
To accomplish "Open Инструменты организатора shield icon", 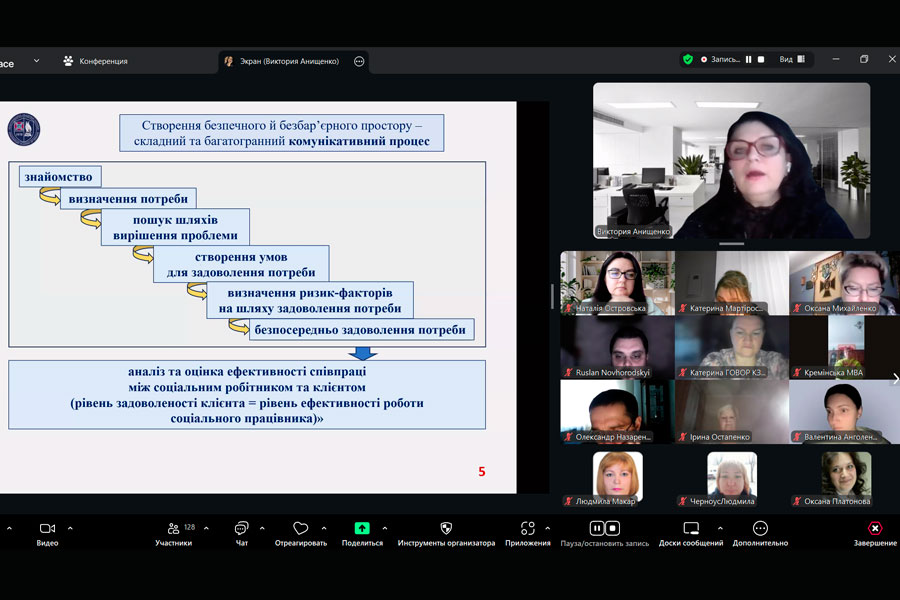I will click(x=446, y=528).
